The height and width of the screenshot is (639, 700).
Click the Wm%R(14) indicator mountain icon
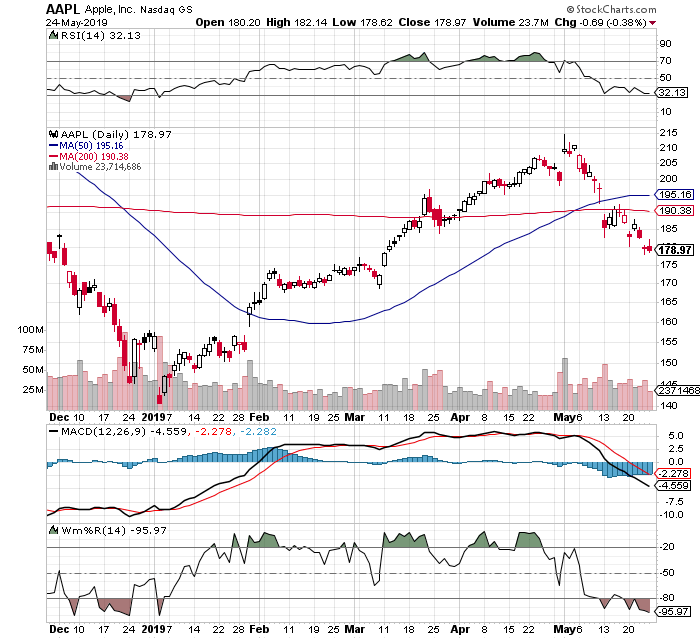click(54, 530)
